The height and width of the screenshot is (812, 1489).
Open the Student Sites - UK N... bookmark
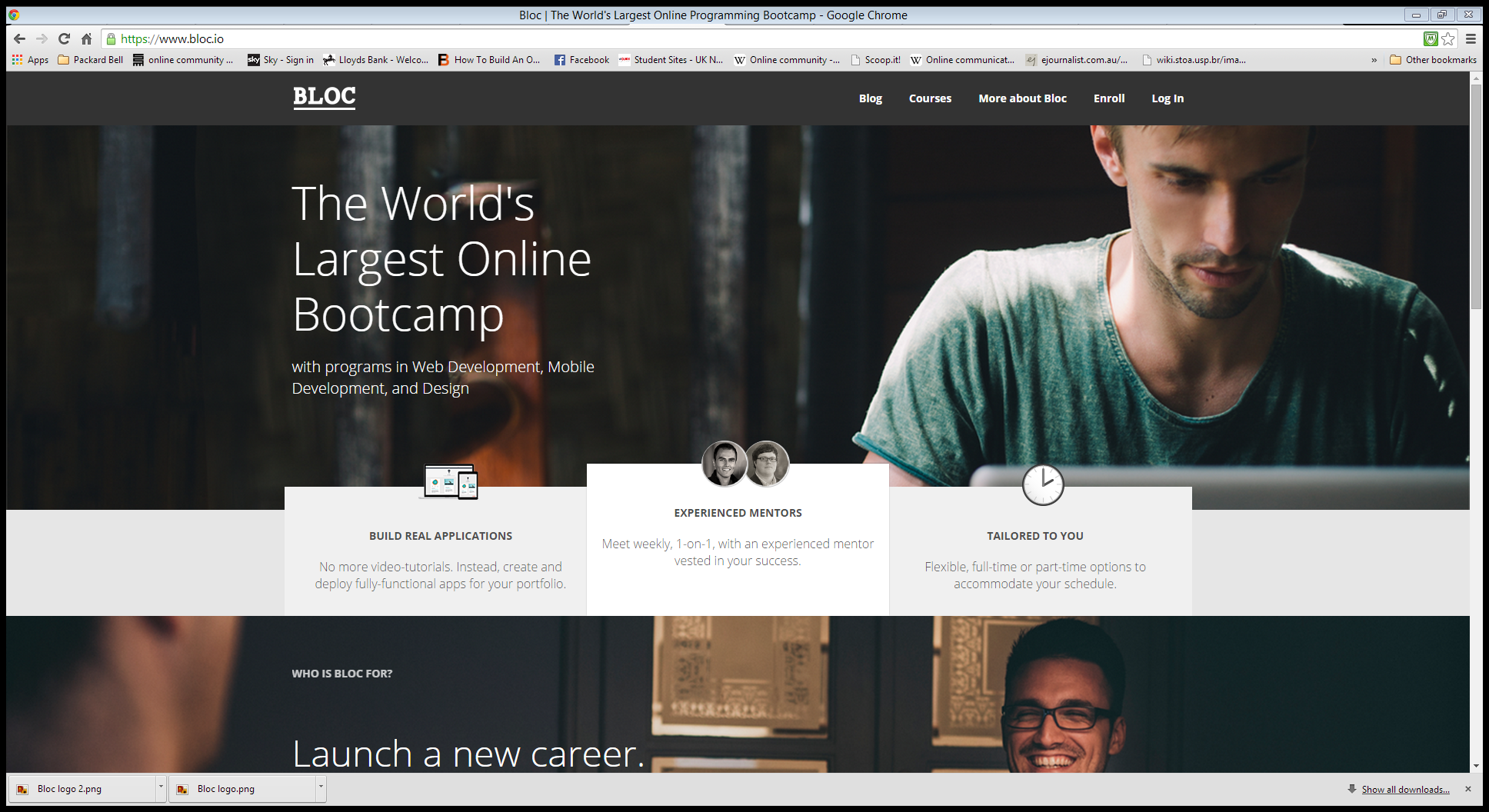pyautogui.click(x=671, y=59)
